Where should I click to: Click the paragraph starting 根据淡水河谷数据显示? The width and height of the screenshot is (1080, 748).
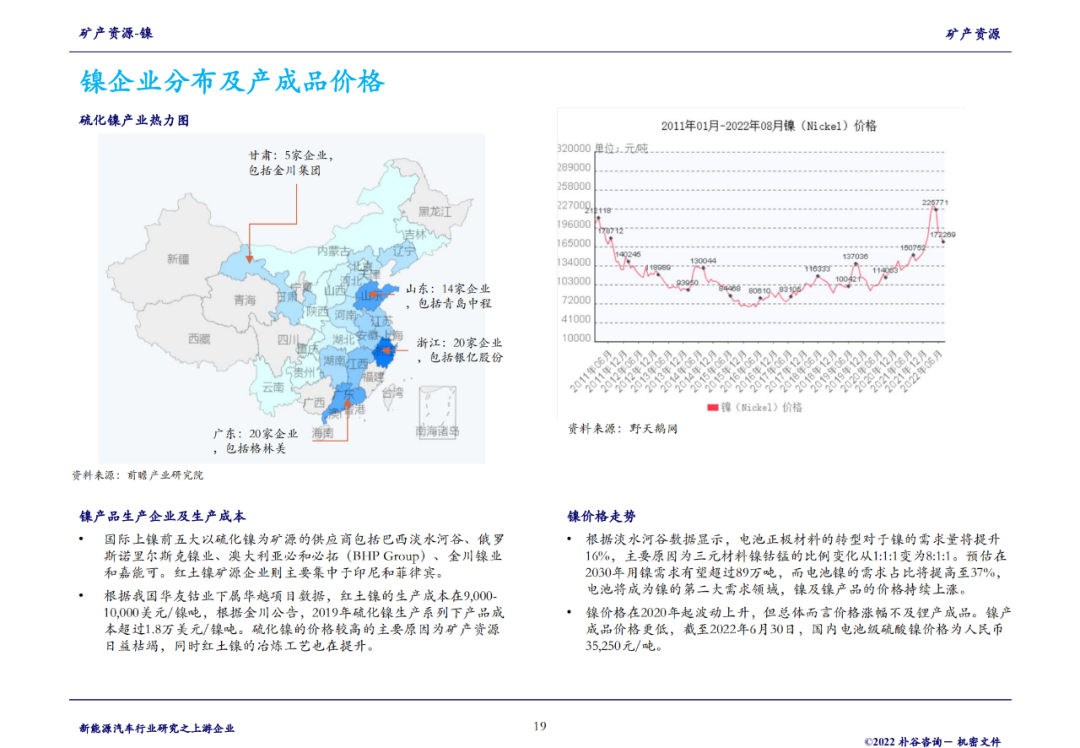tap(796, 564)
